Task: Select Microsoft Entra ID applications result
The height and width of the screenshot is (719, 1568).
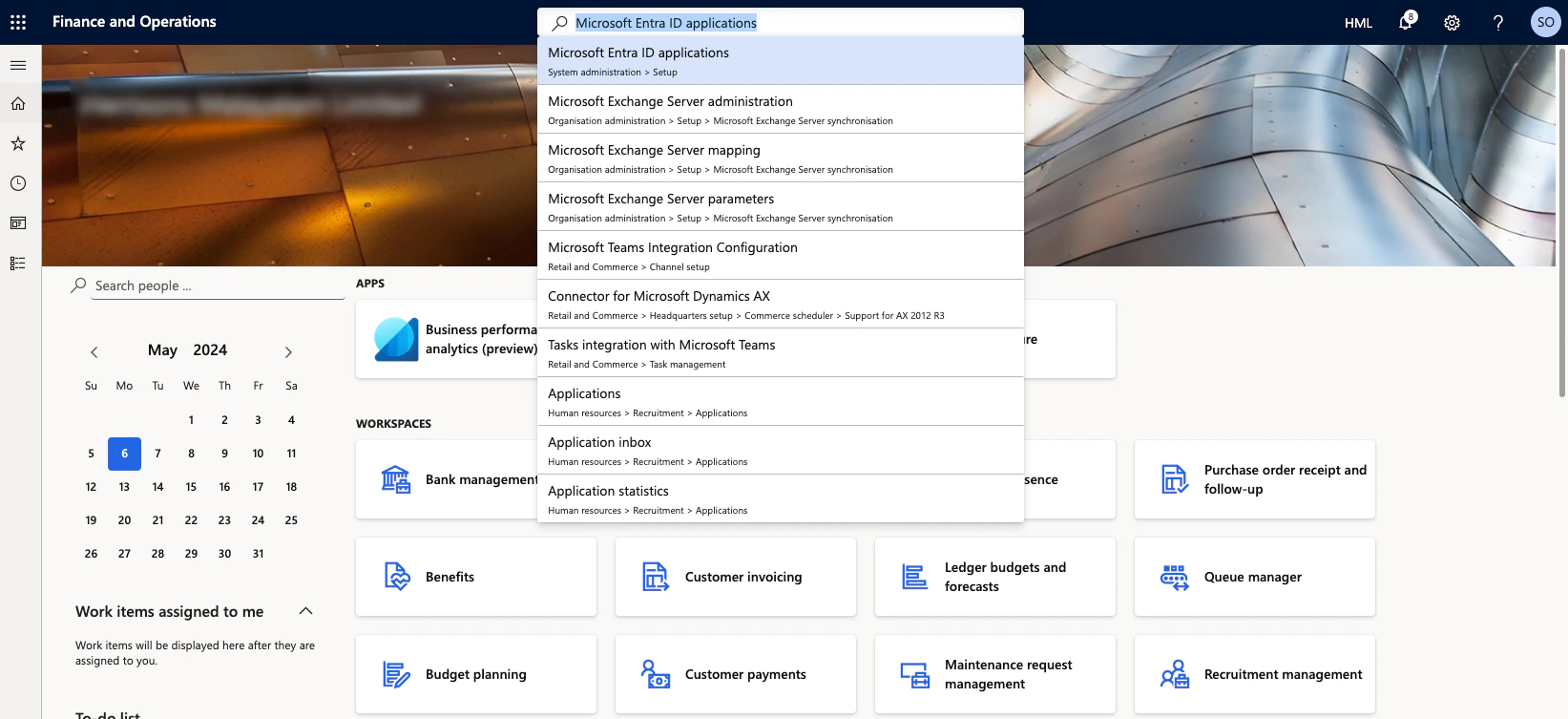Action: tap(781, 61)
